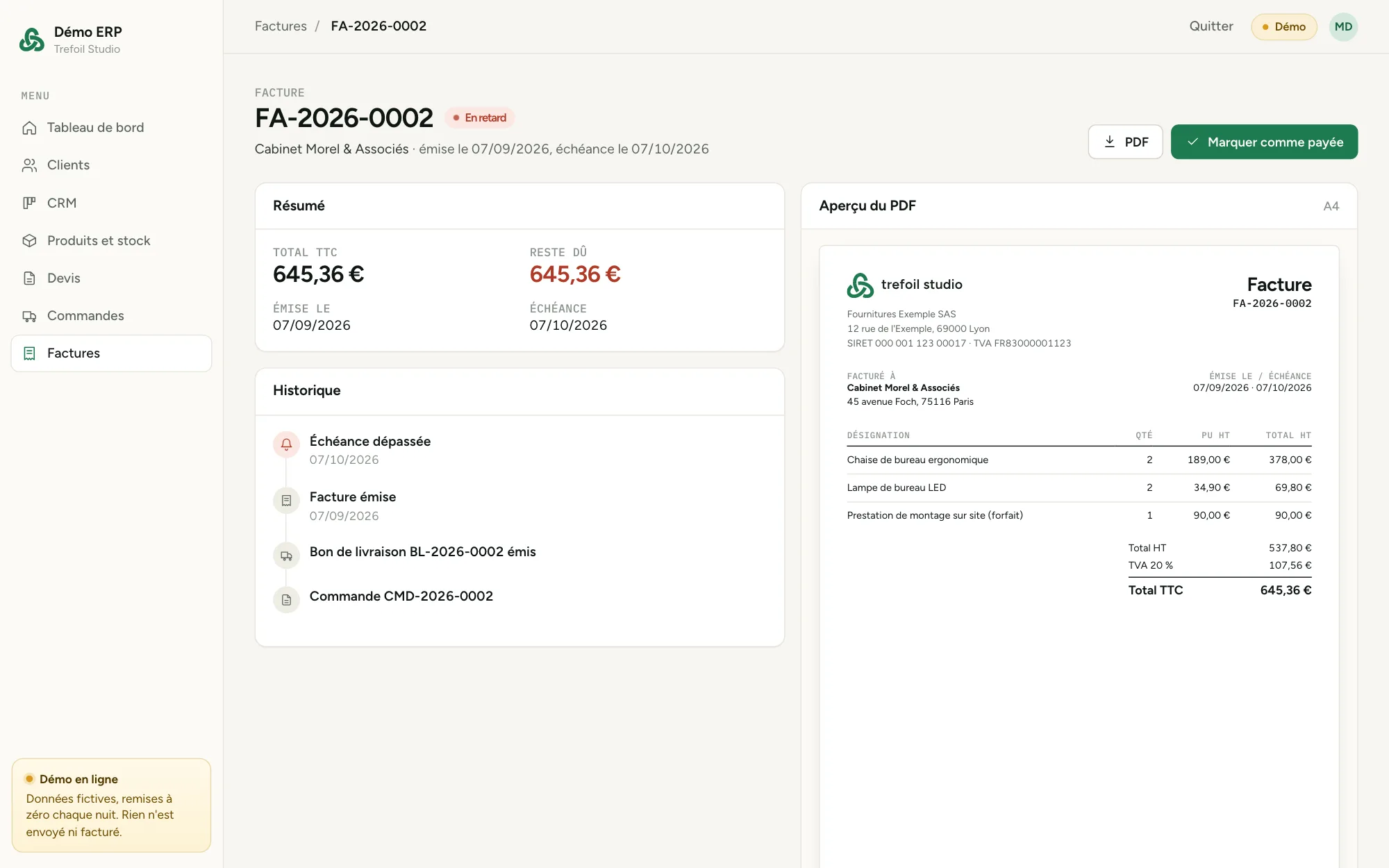The image size is (1389, 868).
Task: Click the Facture émise history entry
Action: (x=353, y=497)
